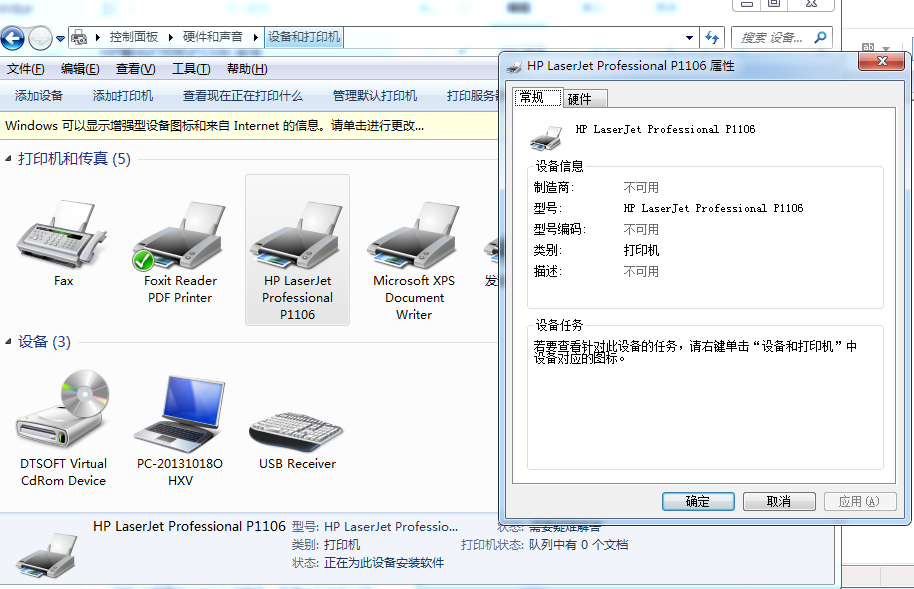Select DTSOFT Virtual CdRom Device icon

click(63, 411)
